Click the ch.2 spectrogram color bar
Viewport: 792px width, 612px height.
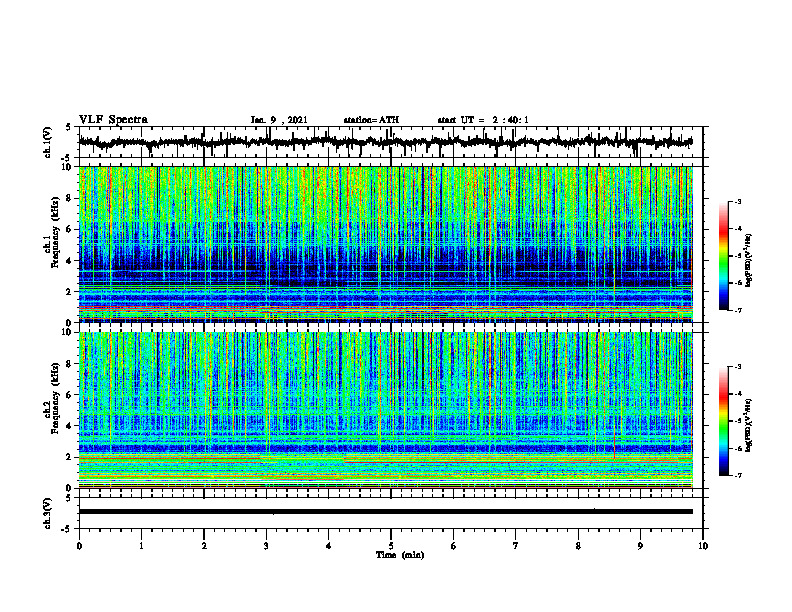click(724, 421)
